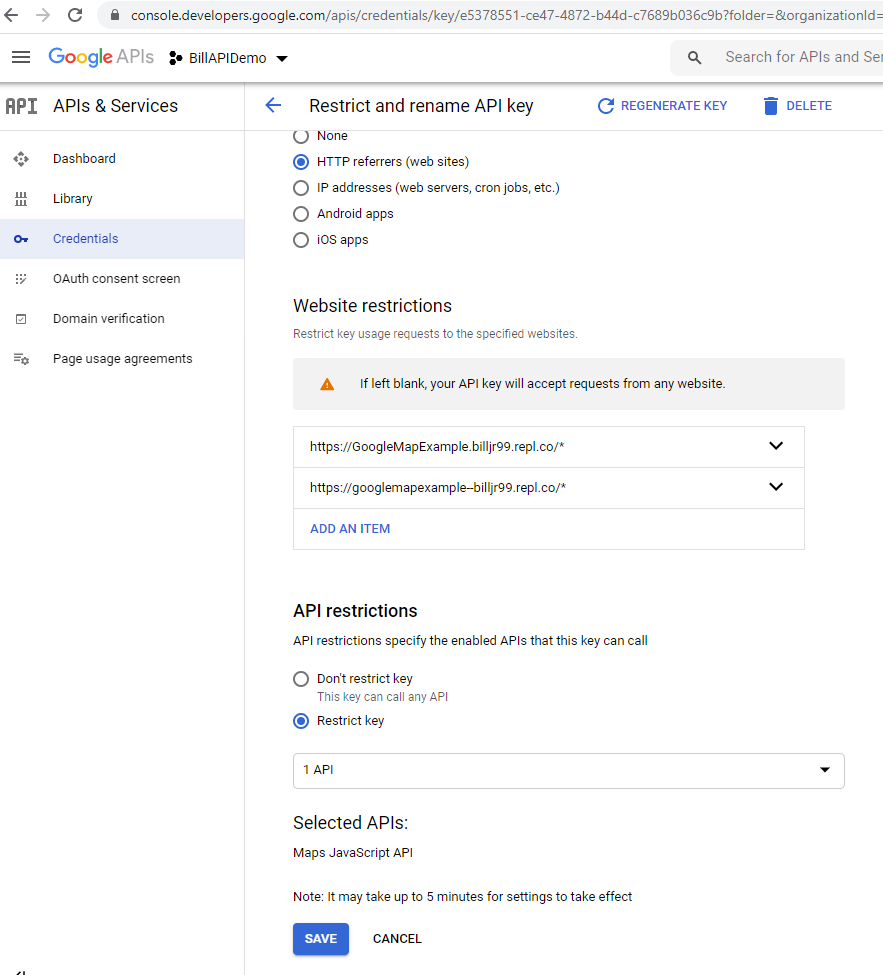Screen dimensions: 883x975
Task: Click the Dashboard sidebar icon
Action: point(21,159)
